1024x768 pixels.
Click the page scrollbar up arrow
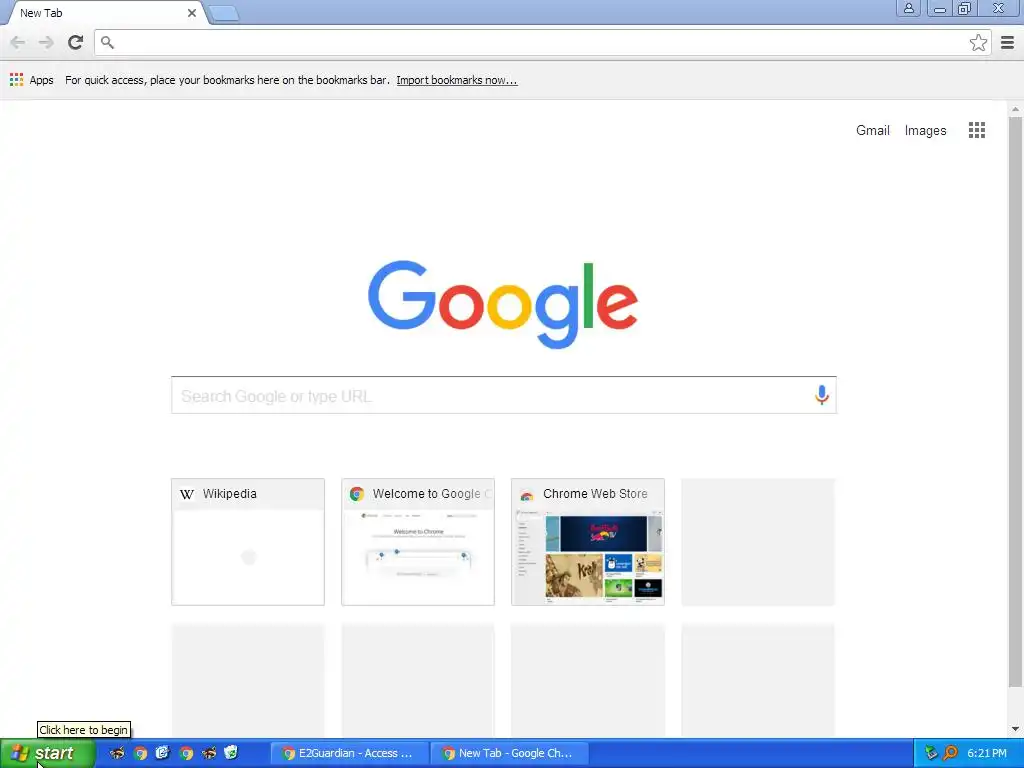1015,109
